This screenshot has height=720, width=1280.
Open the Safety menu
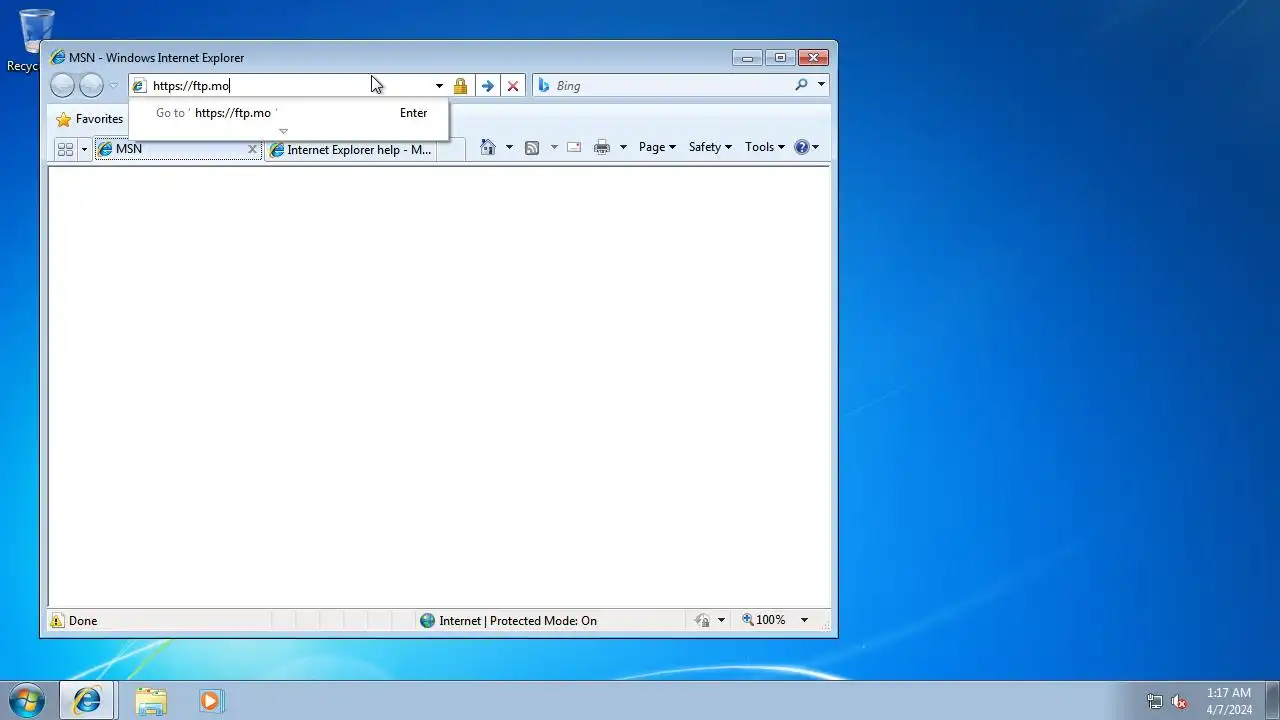point(710,147)
